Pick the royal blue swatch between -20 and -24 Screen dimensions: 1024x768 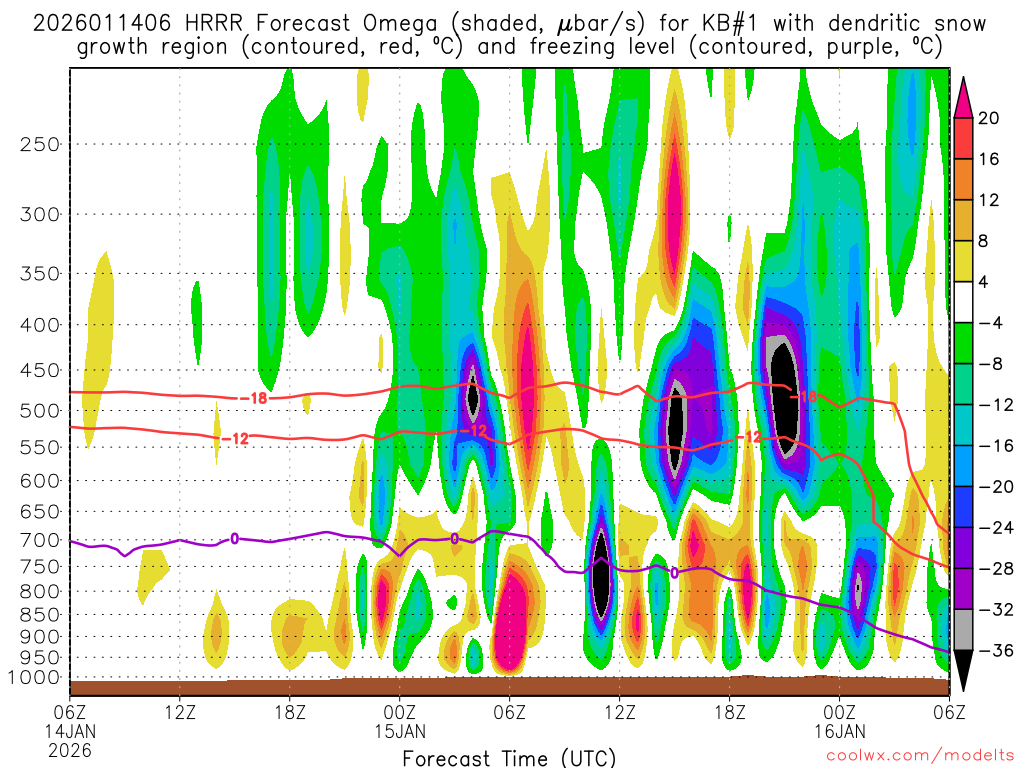(x=963, y=507)
